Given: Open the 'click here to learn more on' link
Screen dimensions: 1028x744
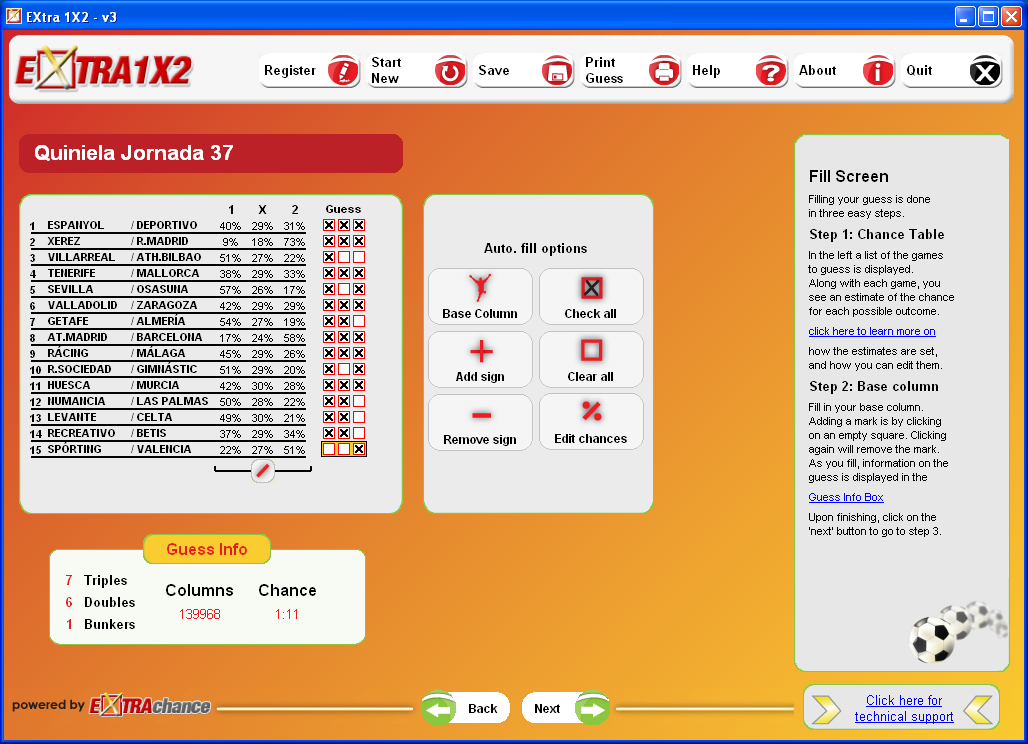Looking at the screenshot, I should [x=871, y=332].
